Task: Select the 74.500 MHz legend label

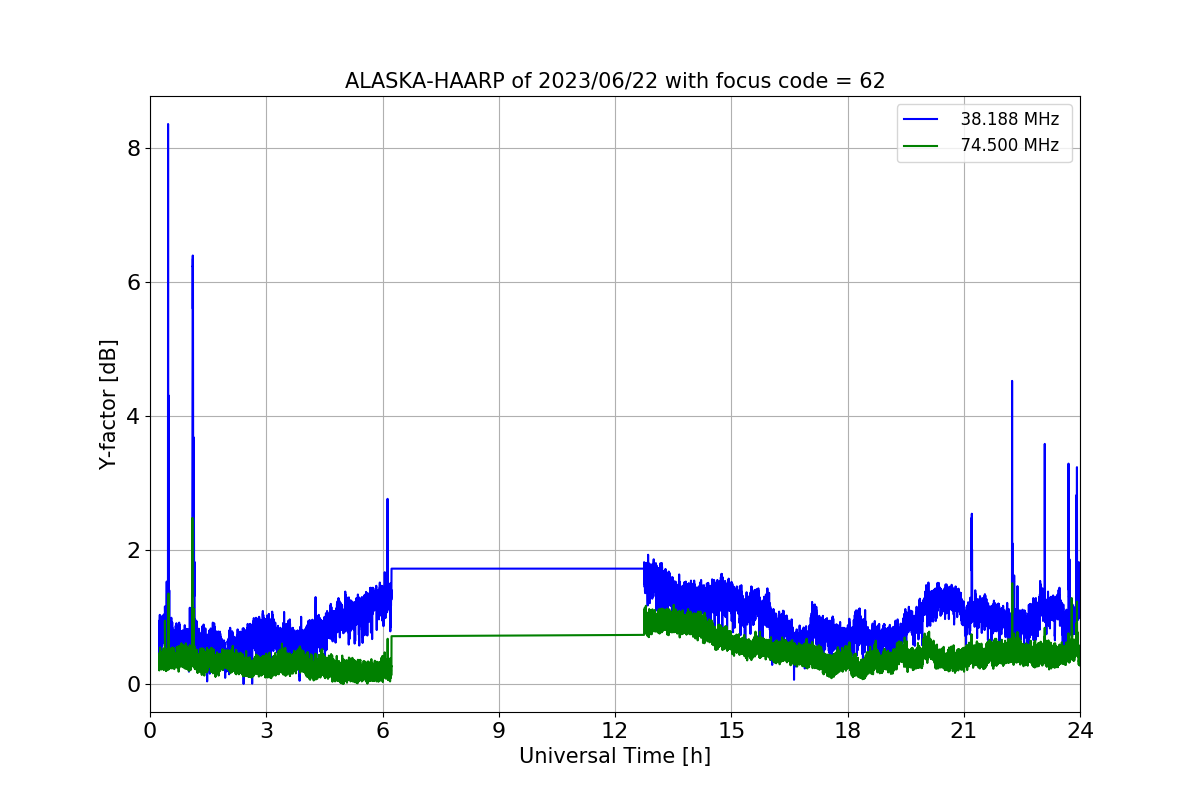Action: pyautogui.click(x=1009, y=145)
